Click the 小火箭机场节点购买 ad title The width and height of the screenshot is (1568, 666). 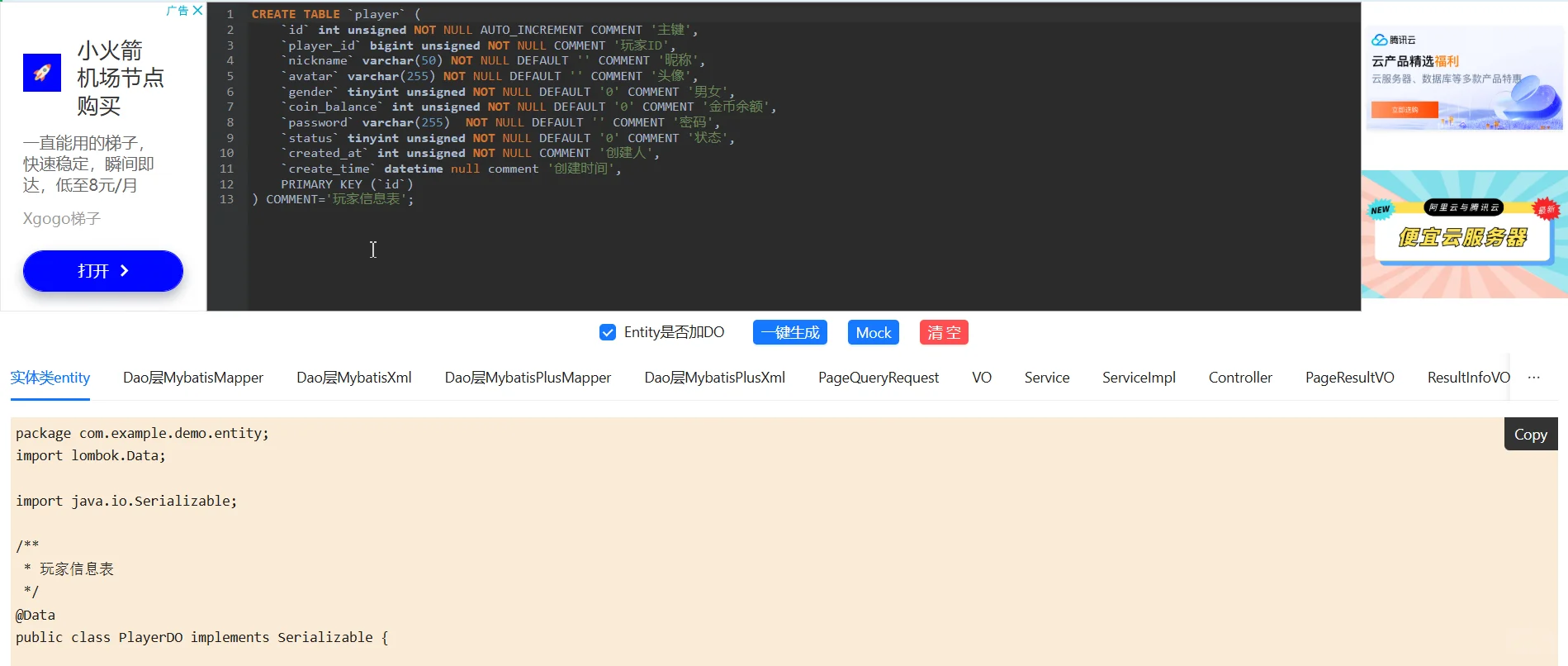121,78
